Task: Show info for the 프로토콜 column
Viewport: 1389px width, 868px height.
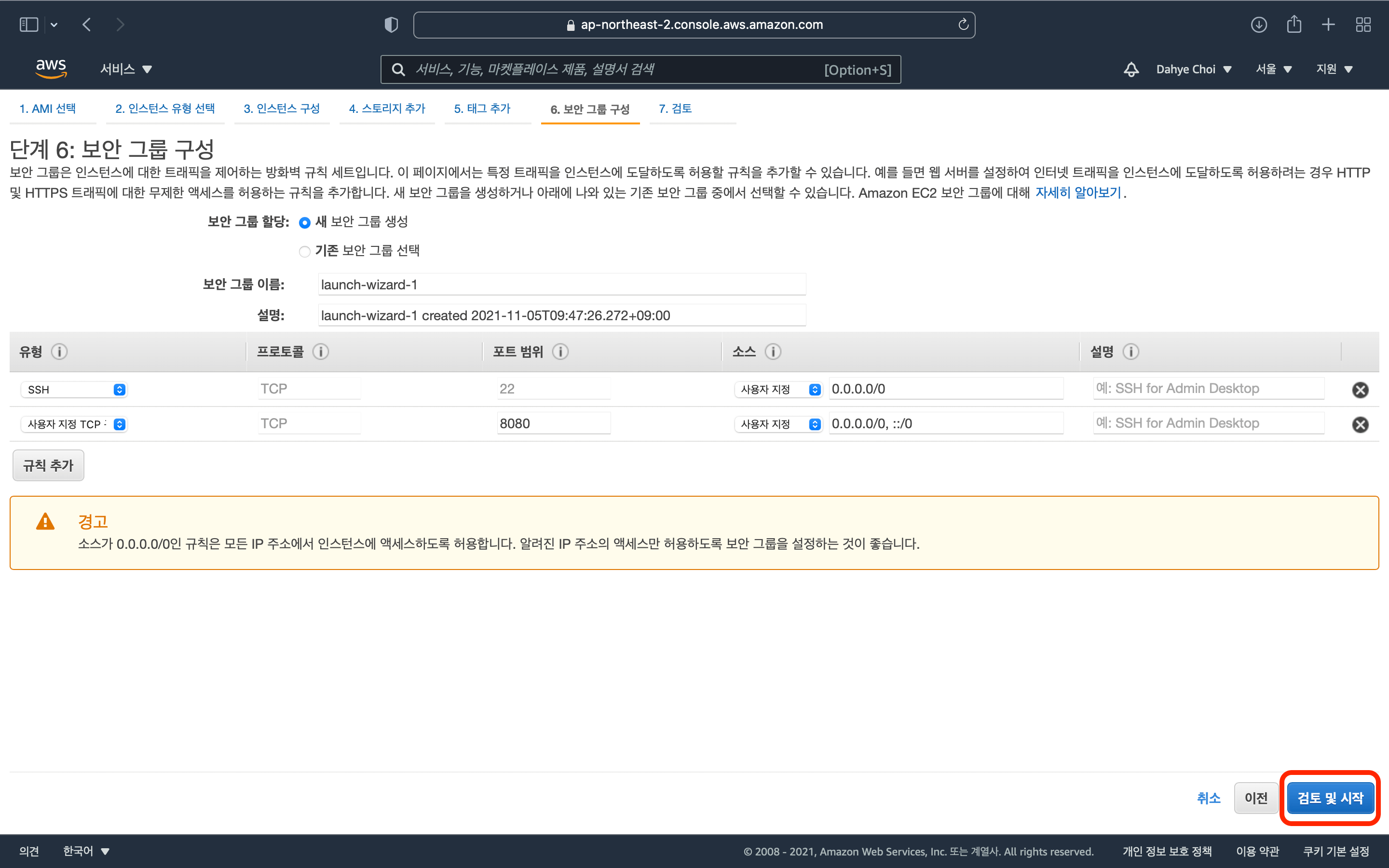Action: click(x=321, y=352)
